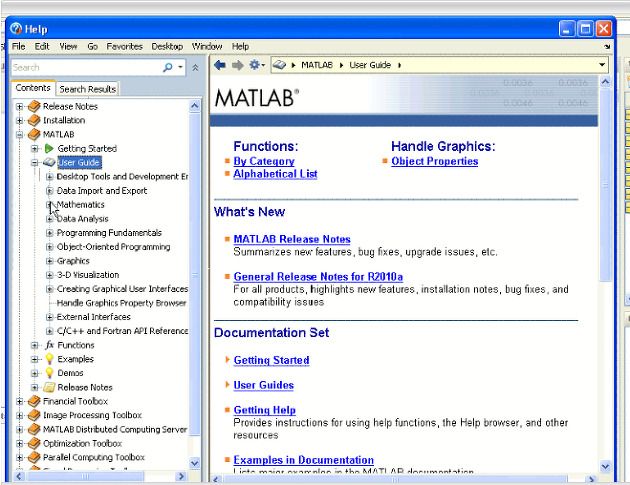
Task: Click the notes icon beside MATLAB Release Notes tree item
Action: coord(49,387)
